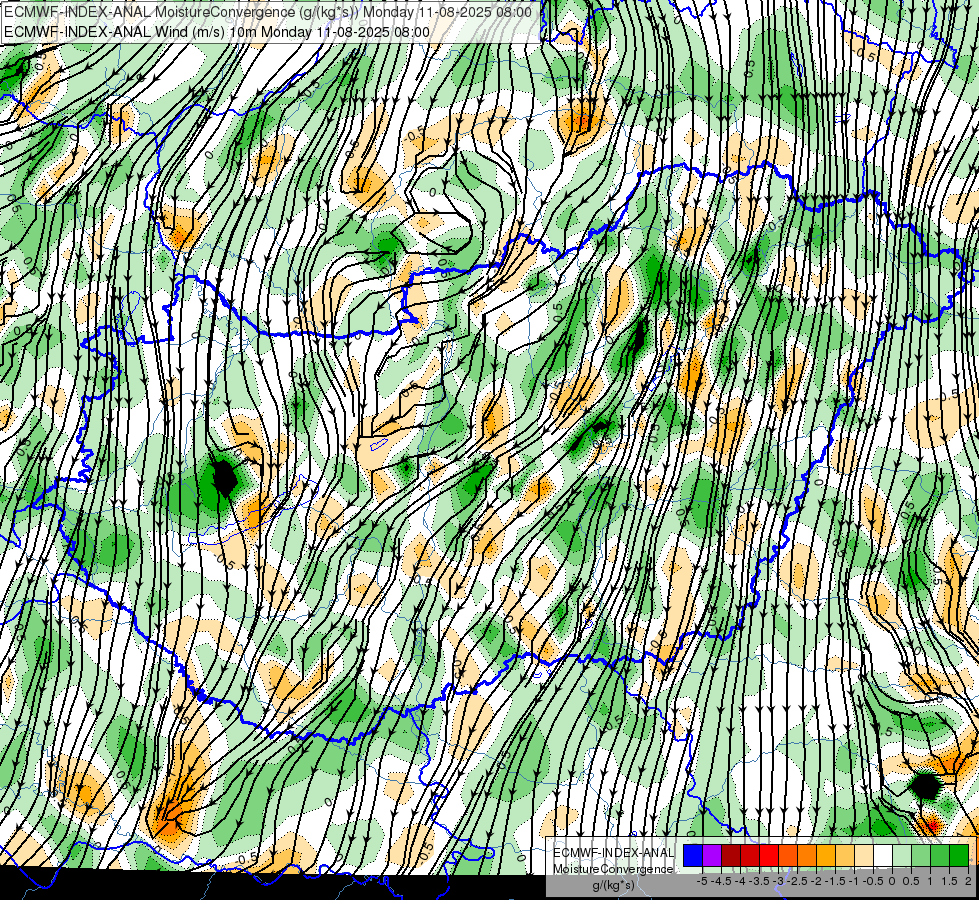
Task: Select the medium green swatch between 1 and 1.5
Action: coord(940,855)
